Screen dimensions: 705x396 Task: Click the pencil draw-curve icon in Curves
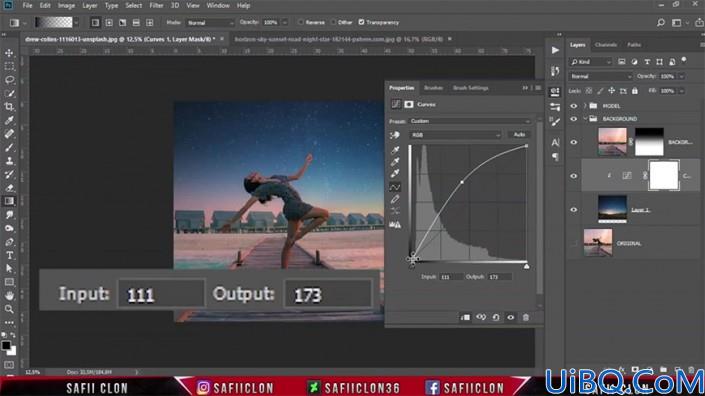(x=395, y=199)
